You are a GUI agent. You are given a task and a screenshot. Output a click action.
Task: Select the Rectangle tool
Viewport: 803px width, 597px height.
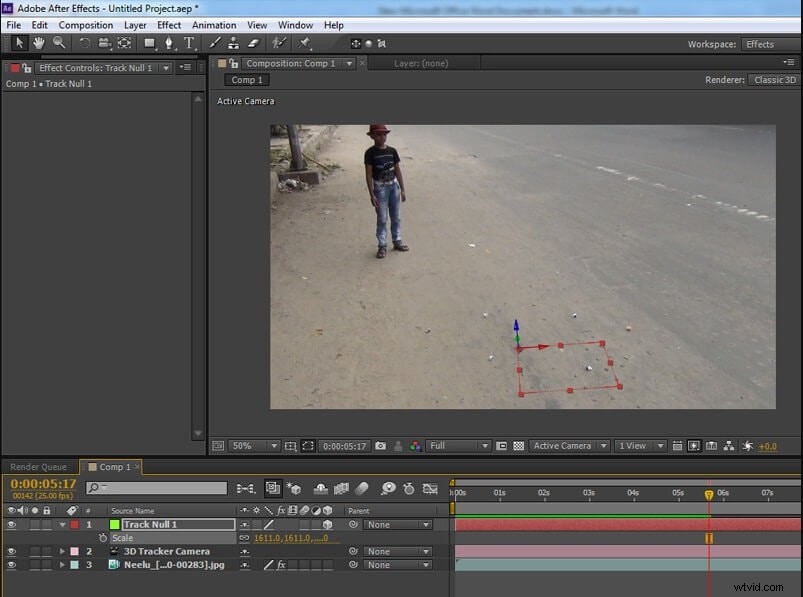pyautogui.click(x=150, y=43)
